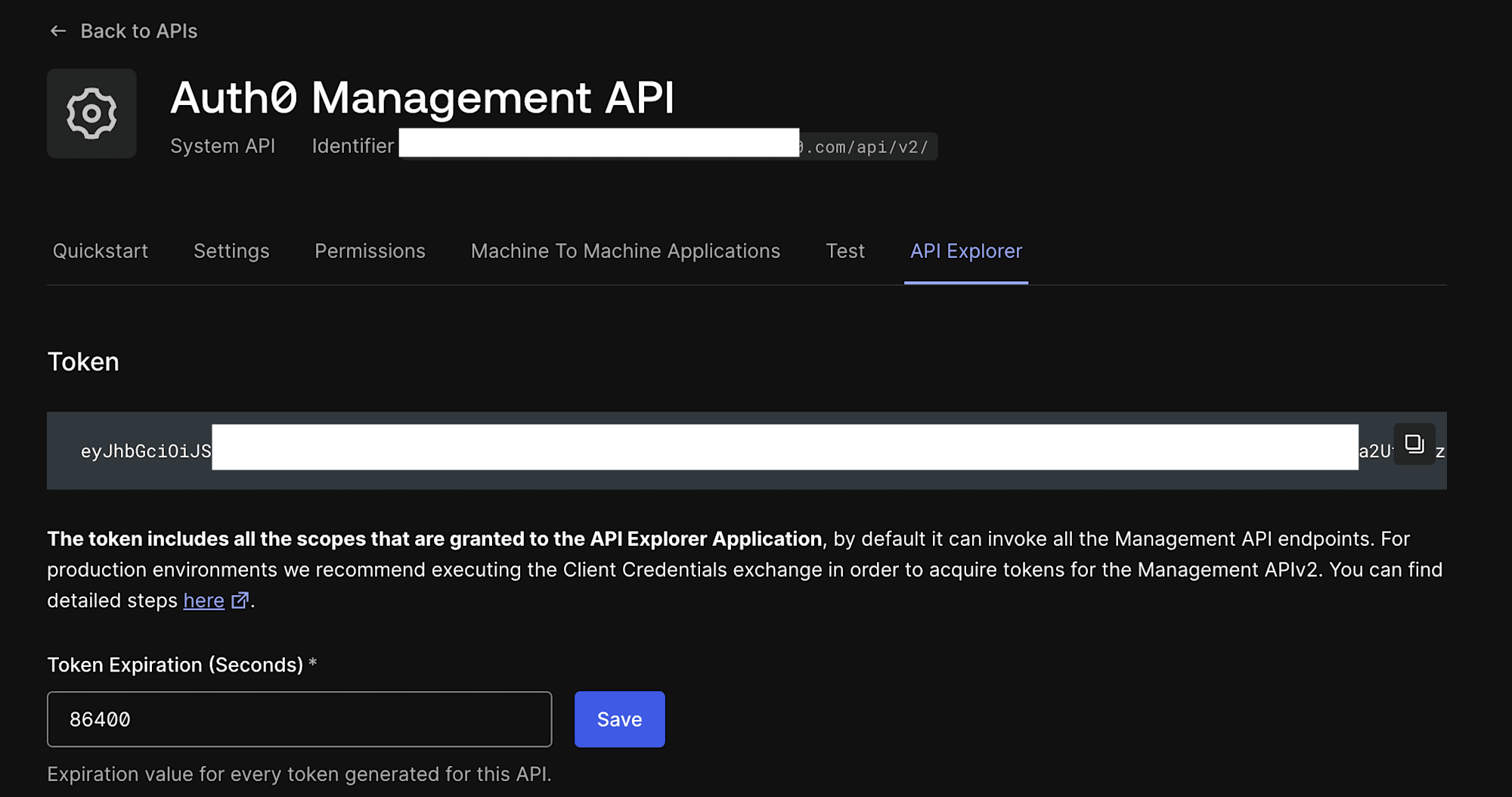The height and width of the screenshot is (797, 1512).
Task: Follow the 'here' detailed steps link
Action: click(x=204, y=600)
